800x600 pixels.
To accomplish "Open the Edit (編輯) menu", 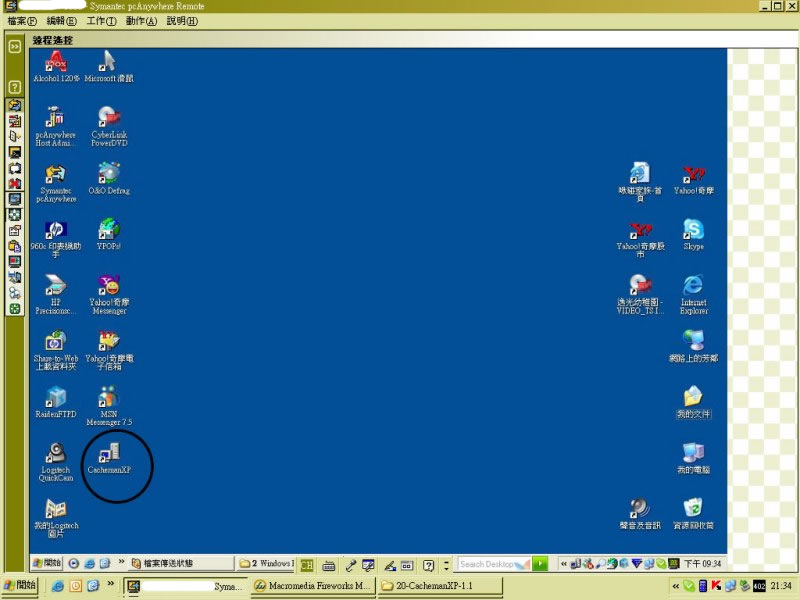I will pyautogui.click(x=61, y=21).
